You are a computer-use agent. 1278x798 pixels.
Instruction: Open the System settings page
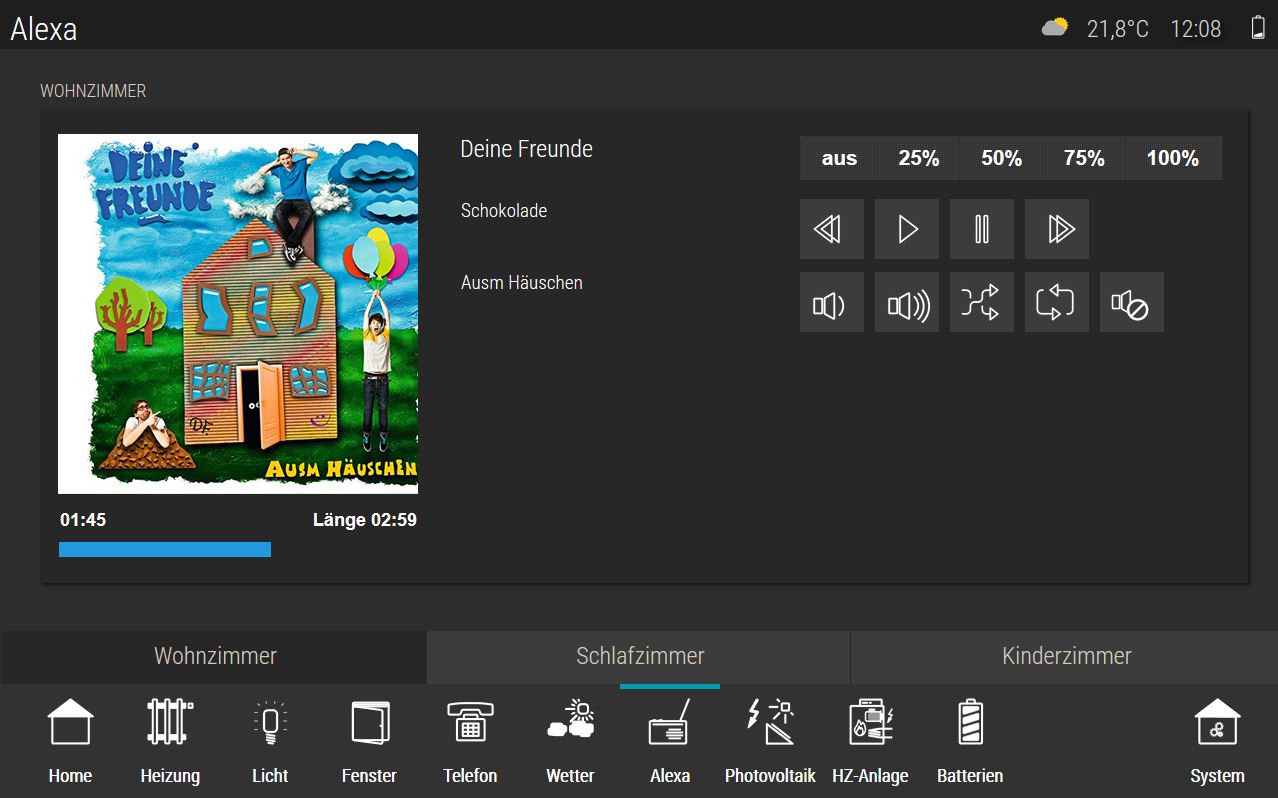(1217, 741)
